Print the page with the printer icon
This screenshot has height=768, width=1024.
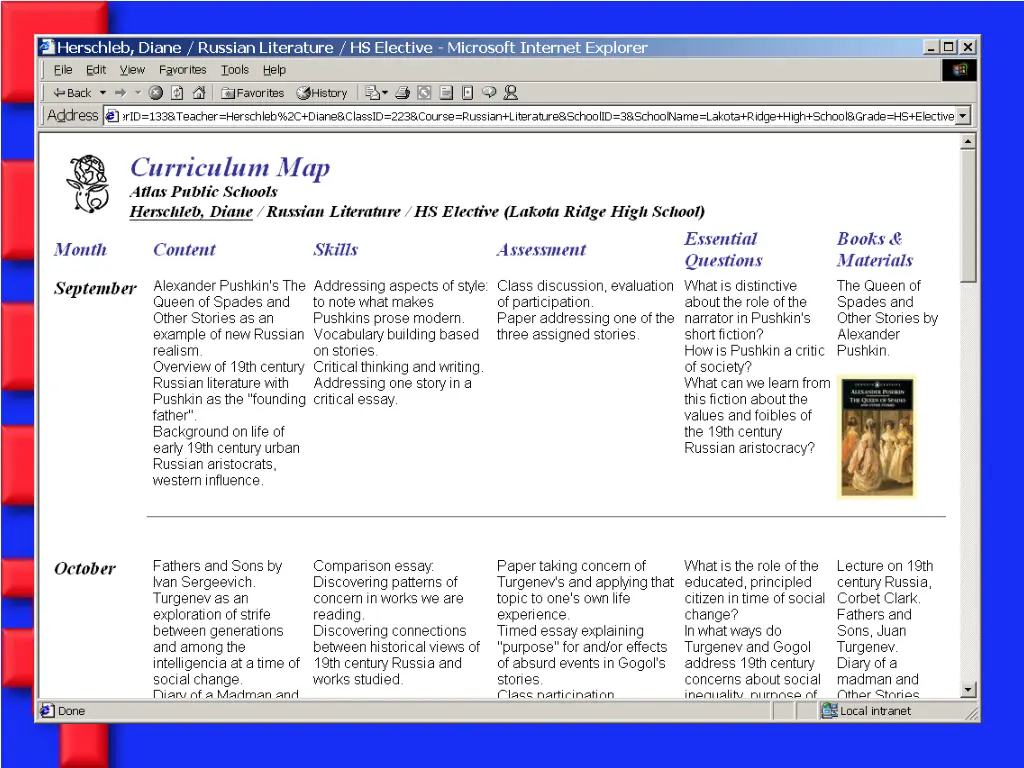tap(402, 93)
